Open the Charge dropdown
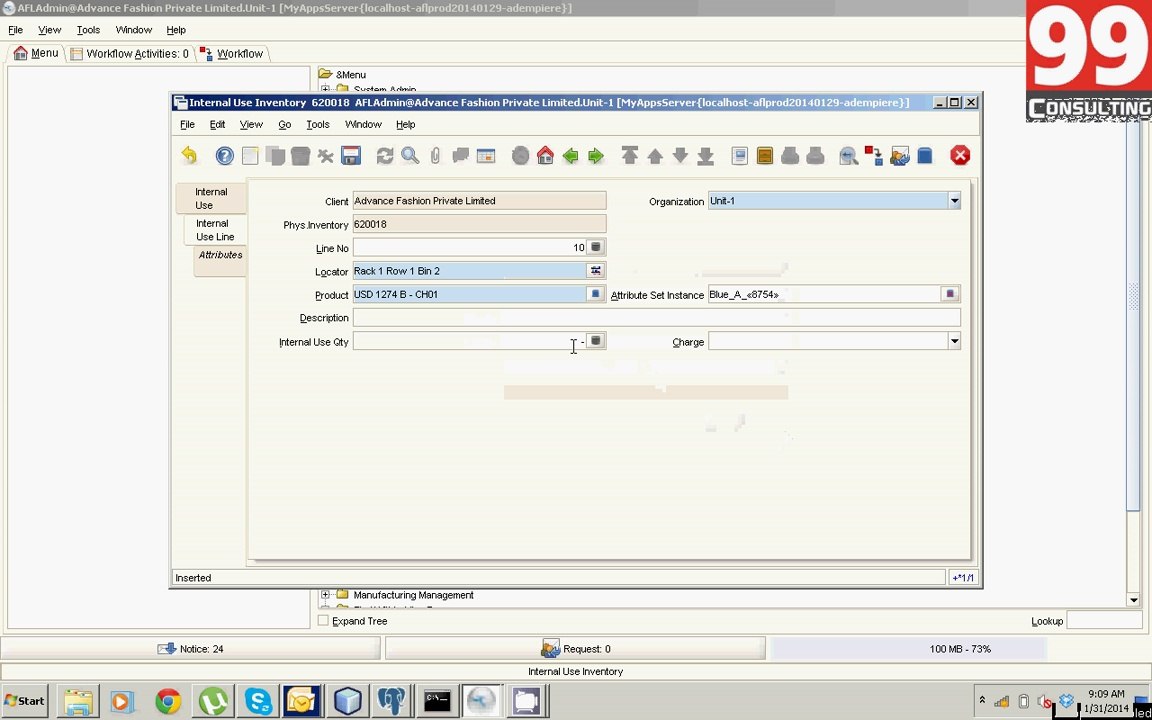This screenshot has width=1152, height=720. [954, 341]
